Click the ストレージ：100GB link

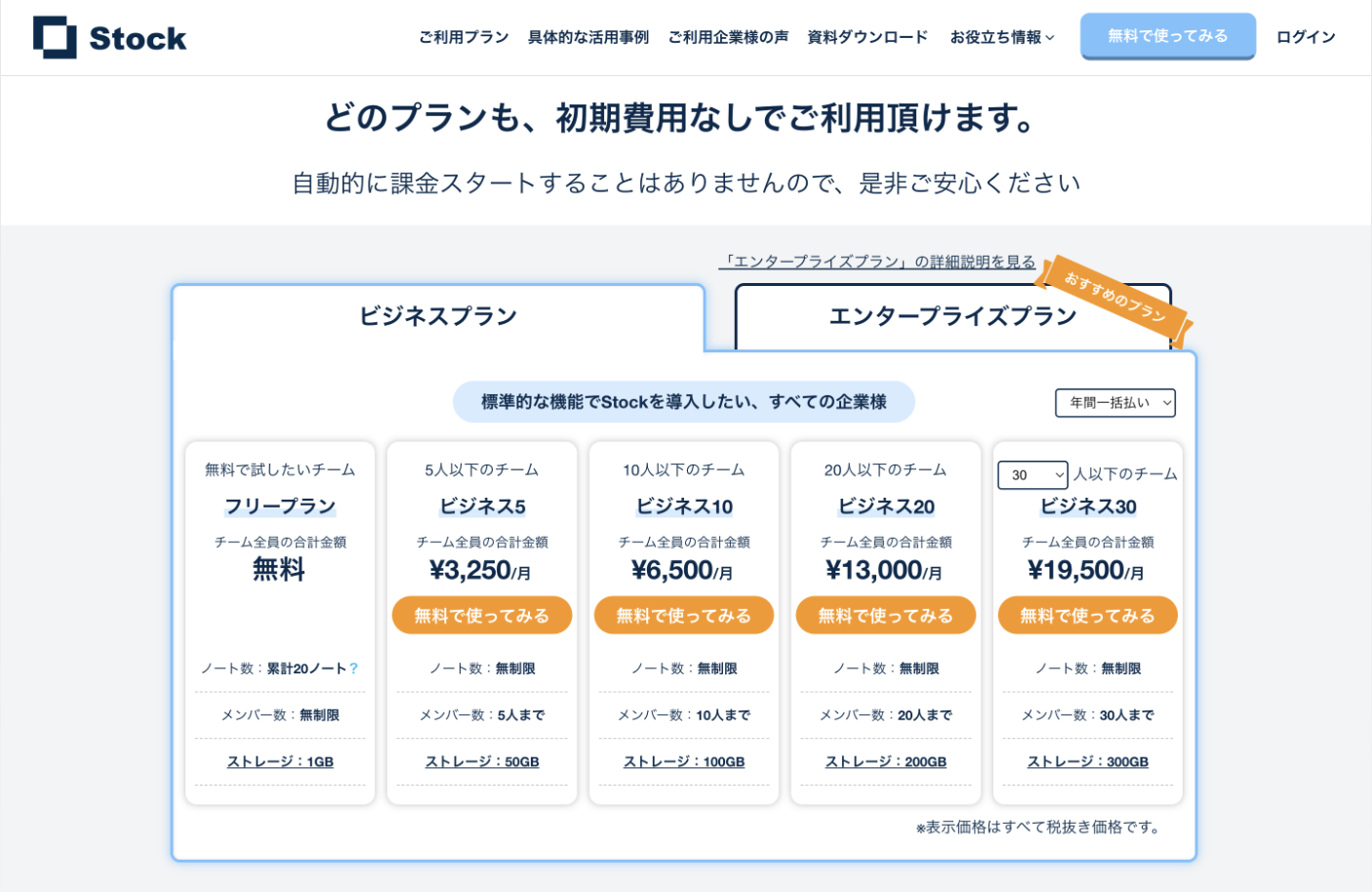coord(684,762)
